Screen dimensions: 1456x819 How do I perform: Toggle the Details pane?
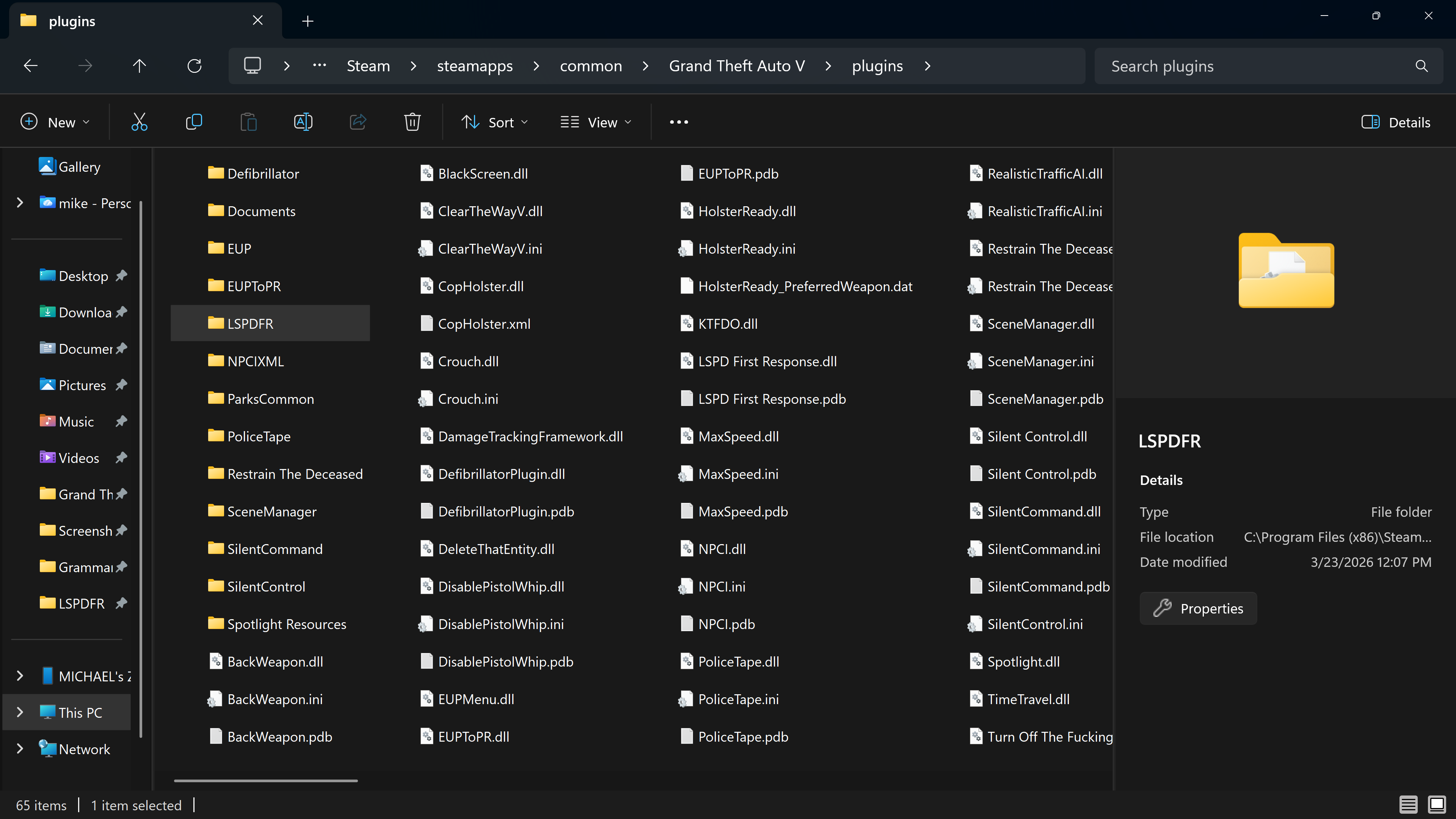pos(1395,122)
